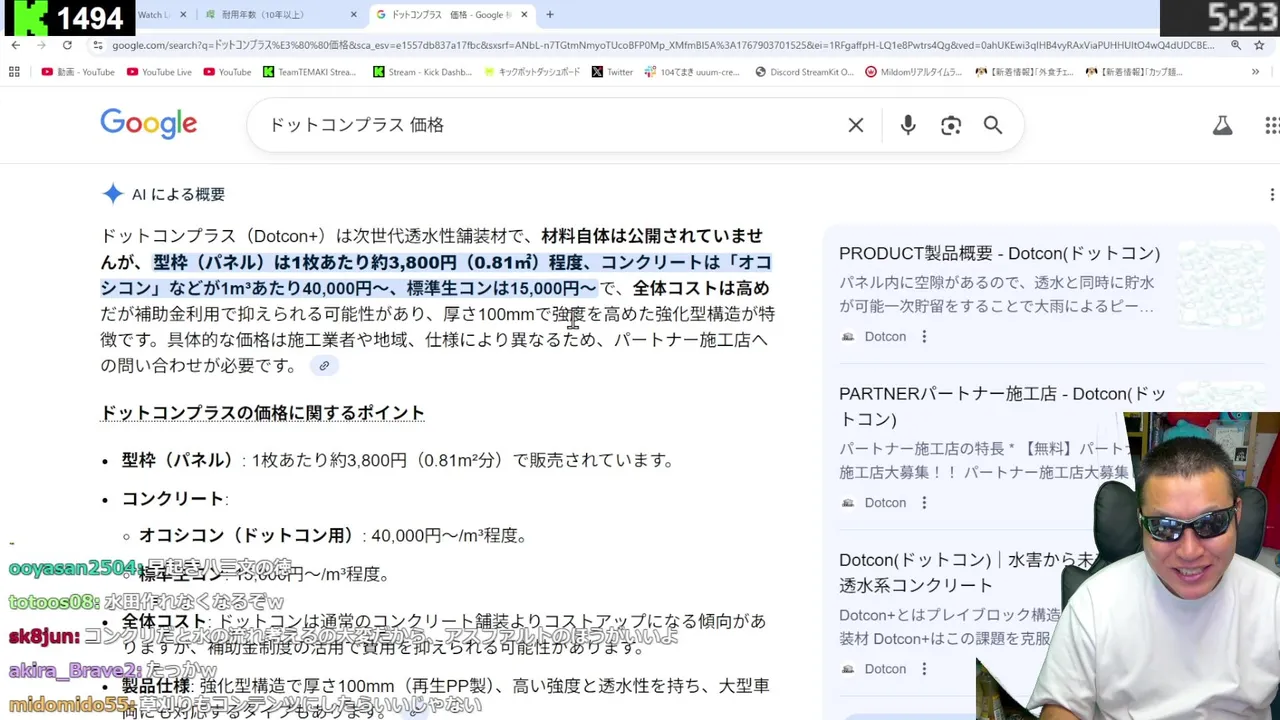Open the 【新着情報】「カップ麺 bookmark
1280x720 pixels.
click(1134, 72)
